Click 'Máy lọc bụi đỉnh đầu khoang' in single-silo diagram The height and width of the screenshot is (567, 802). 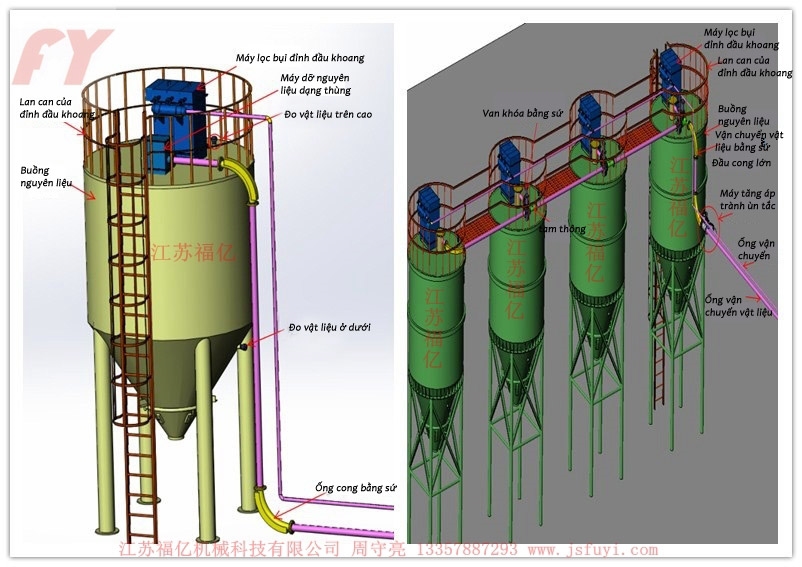[300, 58]
